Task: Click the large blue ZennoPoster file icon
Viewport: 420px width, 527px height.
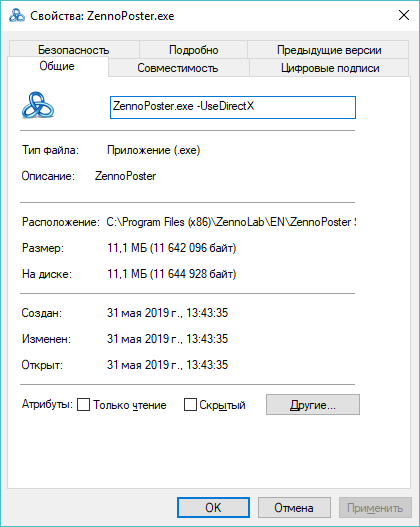Action: [x=38, y=105]
